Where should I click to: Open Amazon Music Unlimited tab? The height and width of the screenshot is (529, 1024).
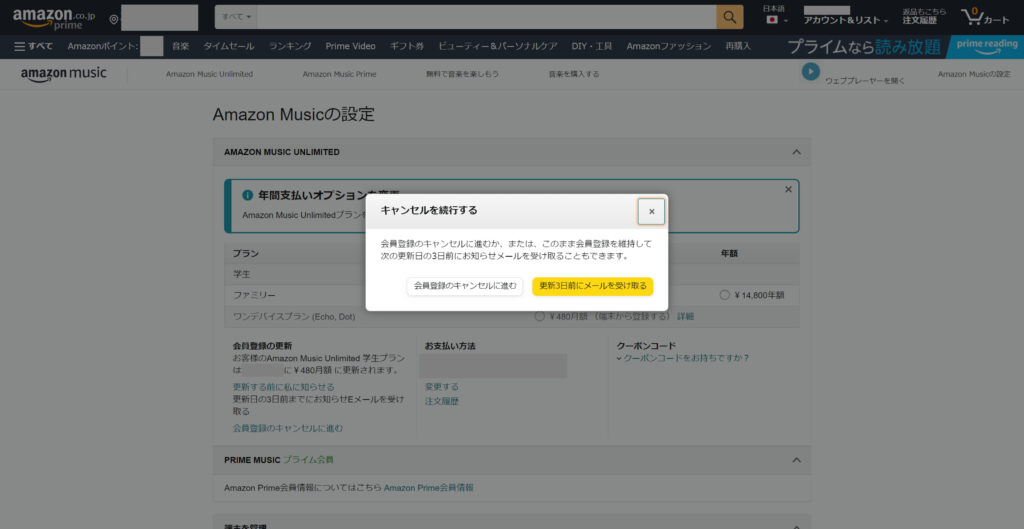(209, 74)
